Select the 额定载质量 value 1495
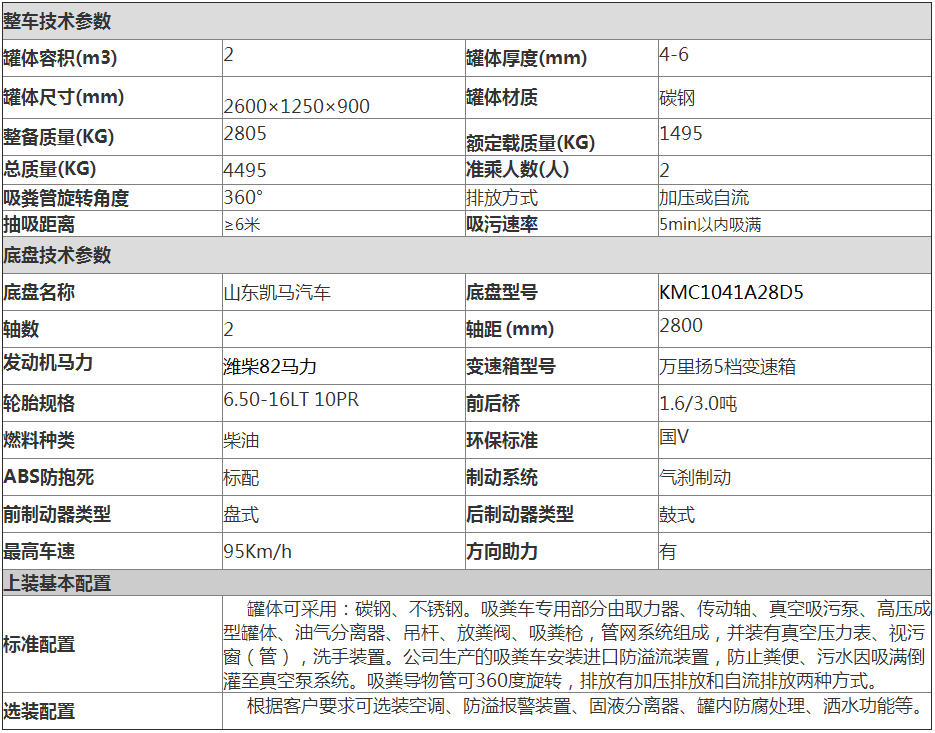935x733 pixels. coord(681,133)
